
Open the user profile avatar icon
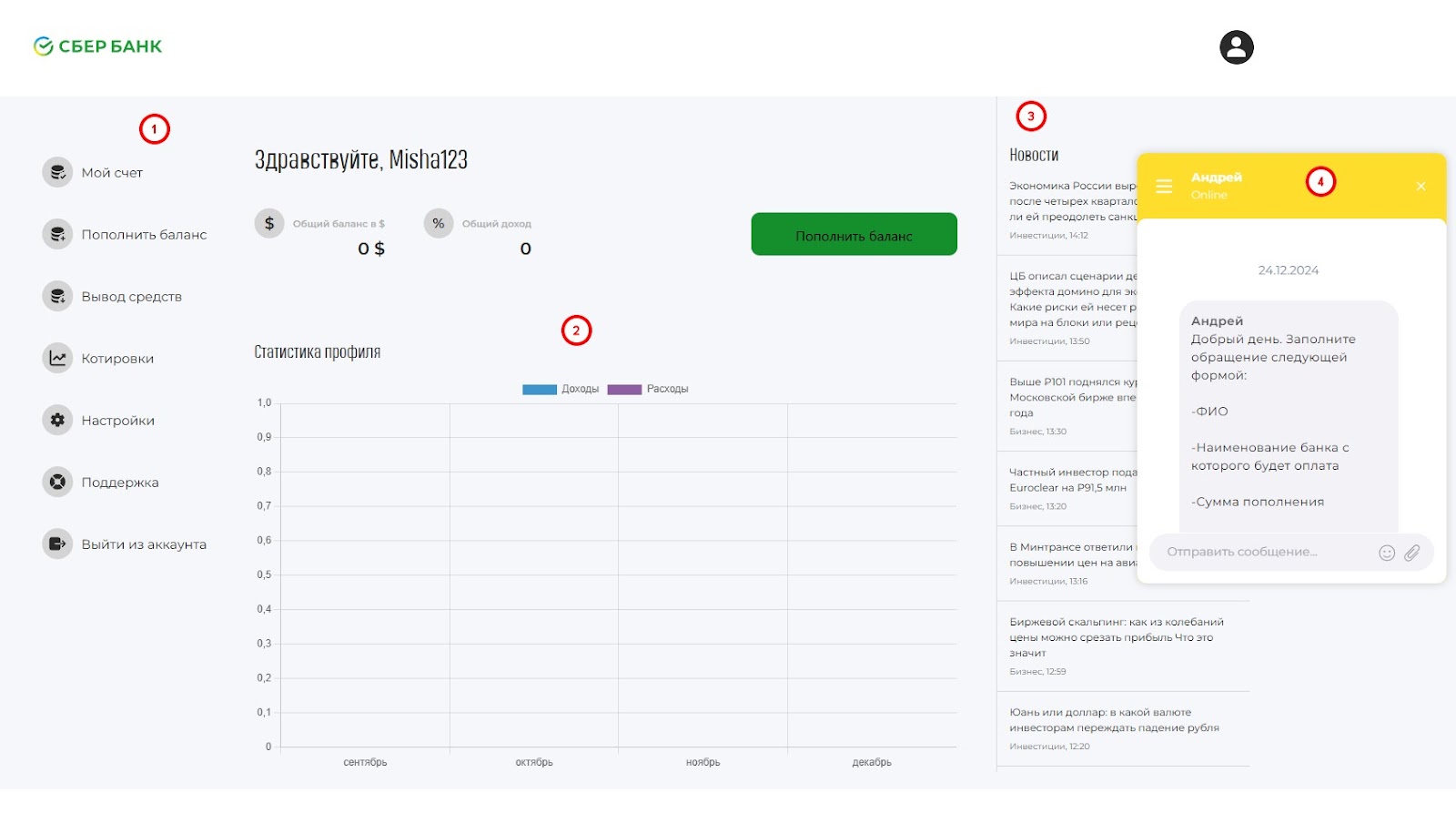tap(1237, 47)
